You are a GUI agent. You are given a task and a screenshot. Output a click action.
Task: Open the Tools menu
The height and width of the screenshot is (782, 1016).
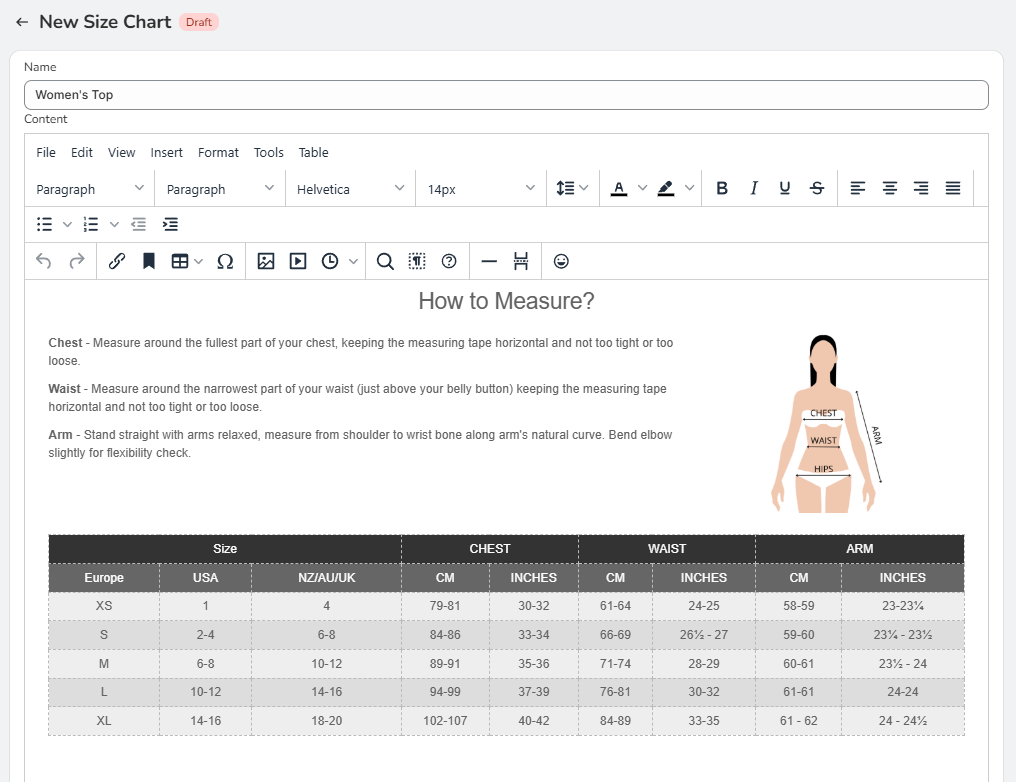(x=268, y=152)
